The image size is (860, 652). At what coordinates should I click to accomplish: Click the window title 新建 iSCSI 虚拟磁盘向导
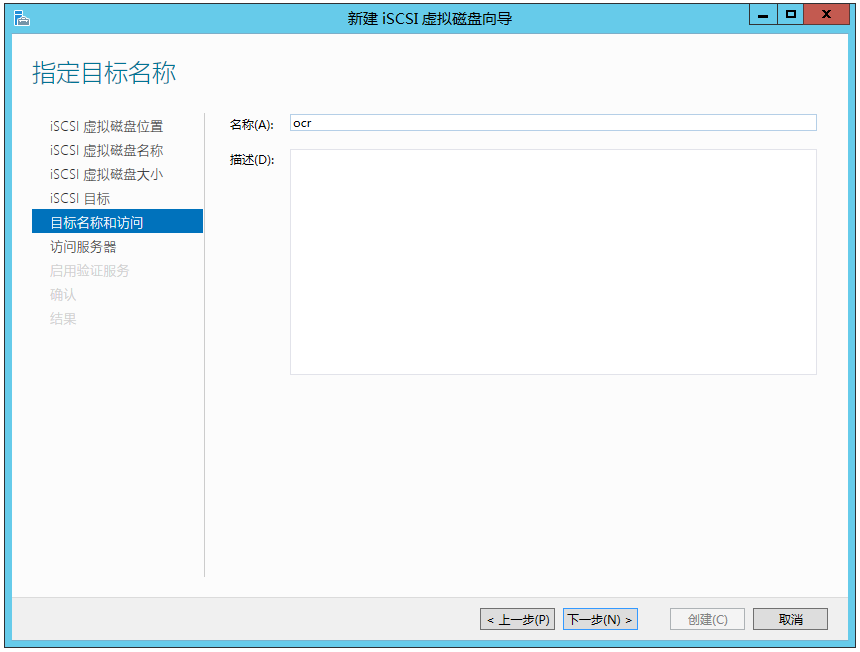pyautogui.click(x=429, y=19)
